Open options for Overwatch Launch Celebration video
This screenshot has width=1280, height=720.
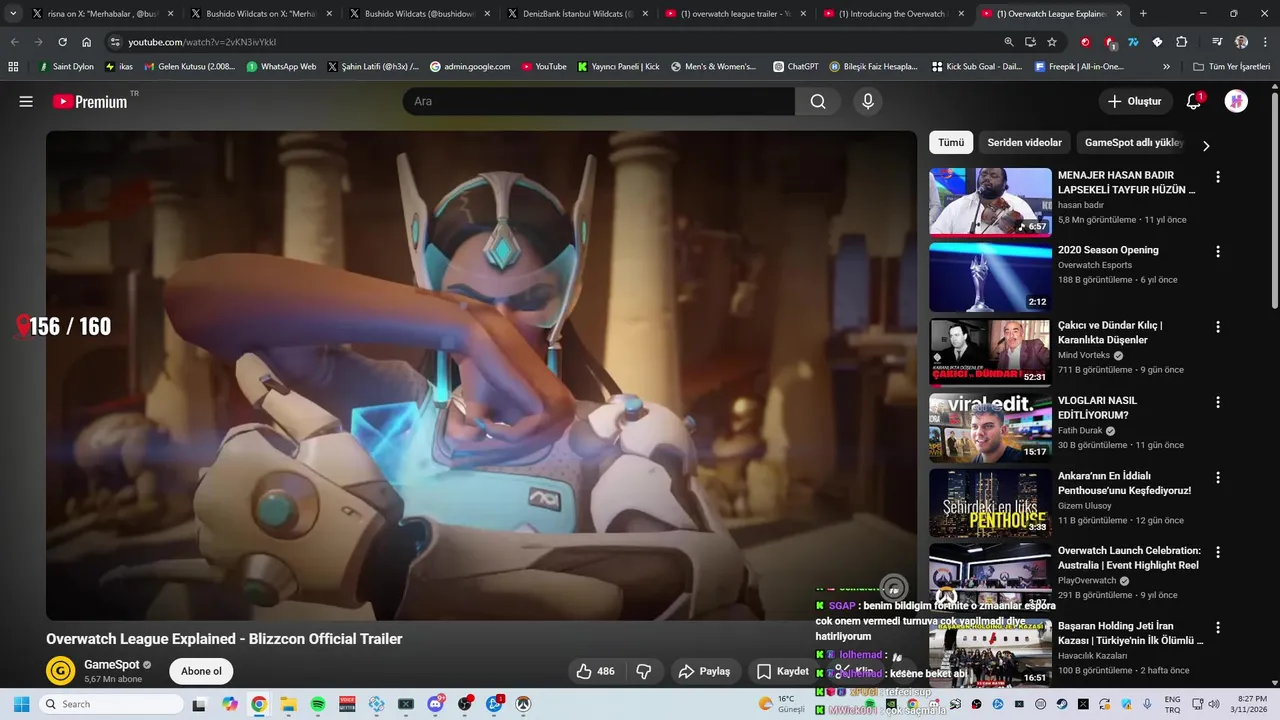pos(1218,552)
